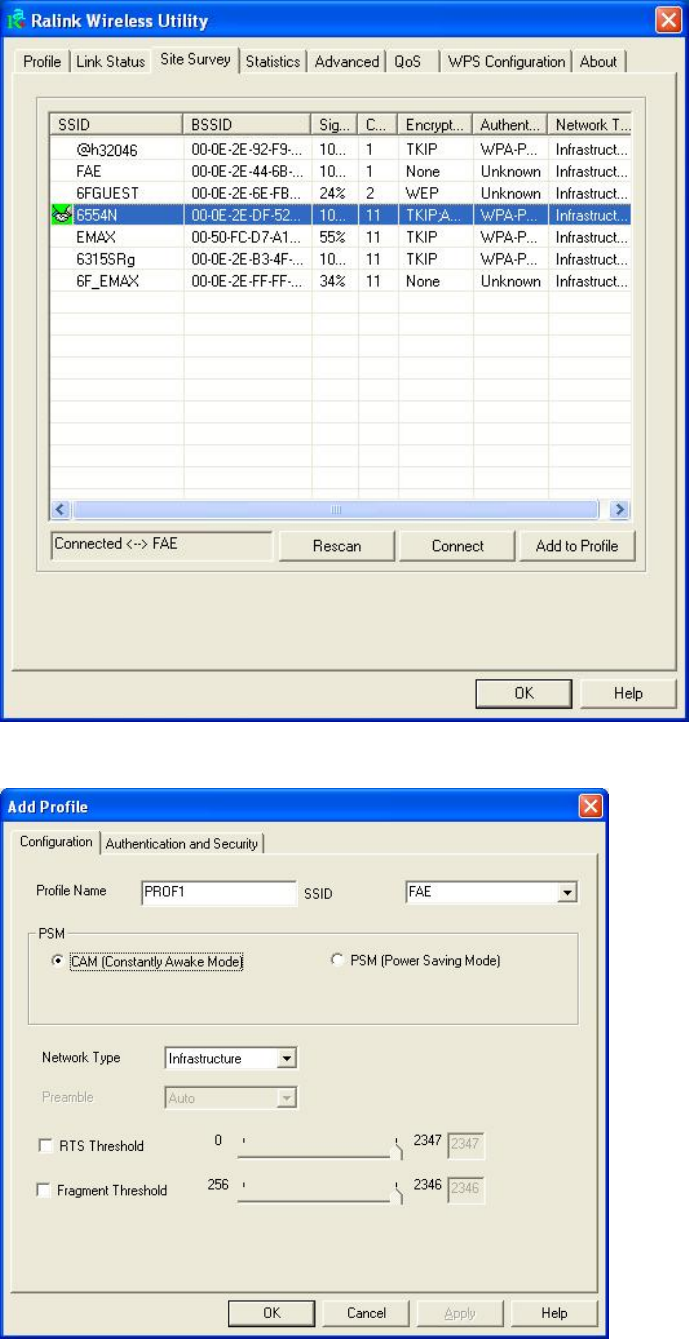Select the 6F_EMAX network row
The width and height of the screenshot is (689, 1339).
[x=341, y=281]
